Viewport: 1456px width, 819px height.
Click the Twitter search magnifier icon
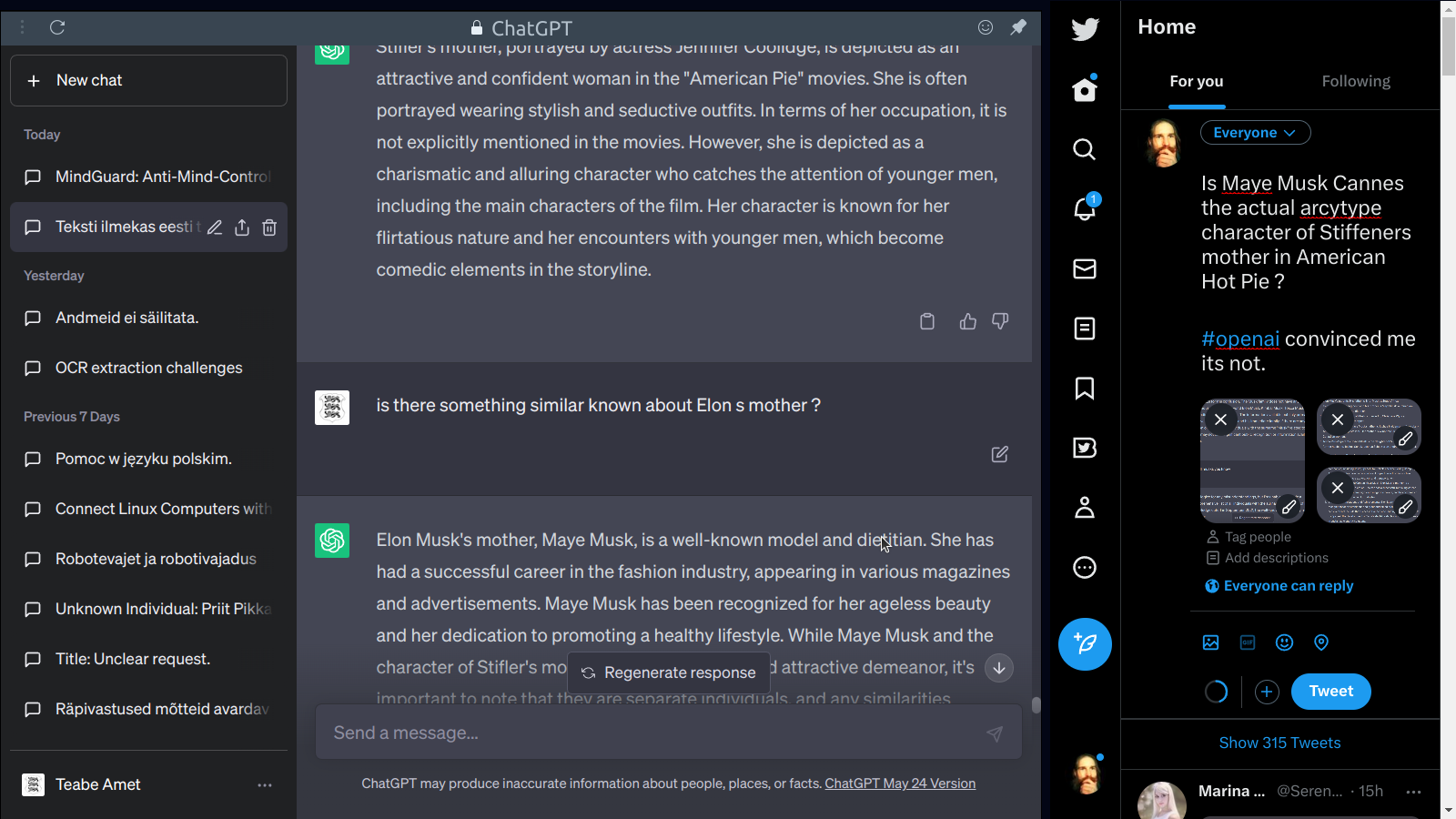(x=1084, y=149)
